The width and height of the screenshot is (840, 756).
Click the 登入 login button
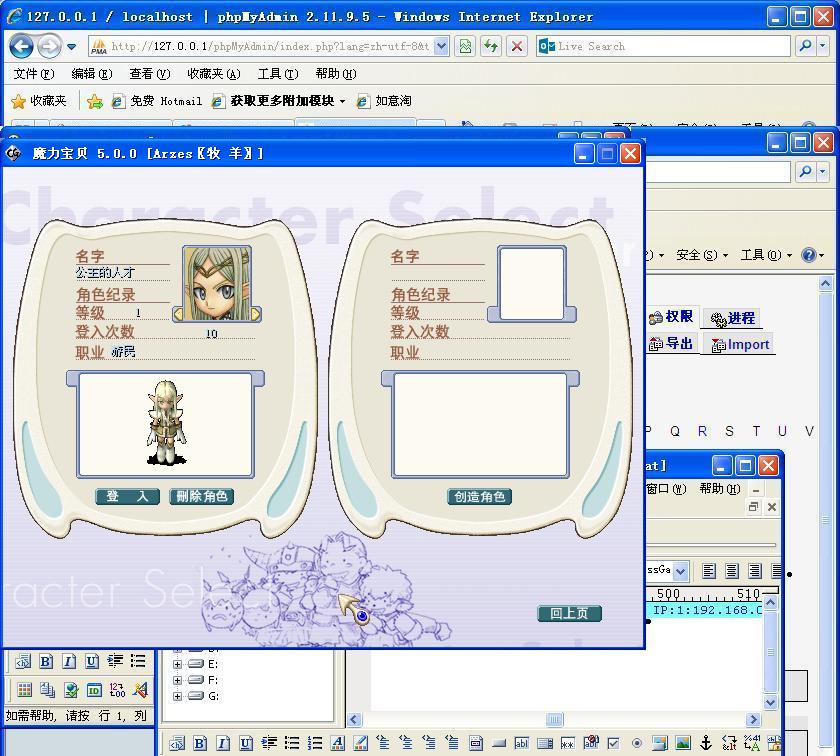coord(127,497)
